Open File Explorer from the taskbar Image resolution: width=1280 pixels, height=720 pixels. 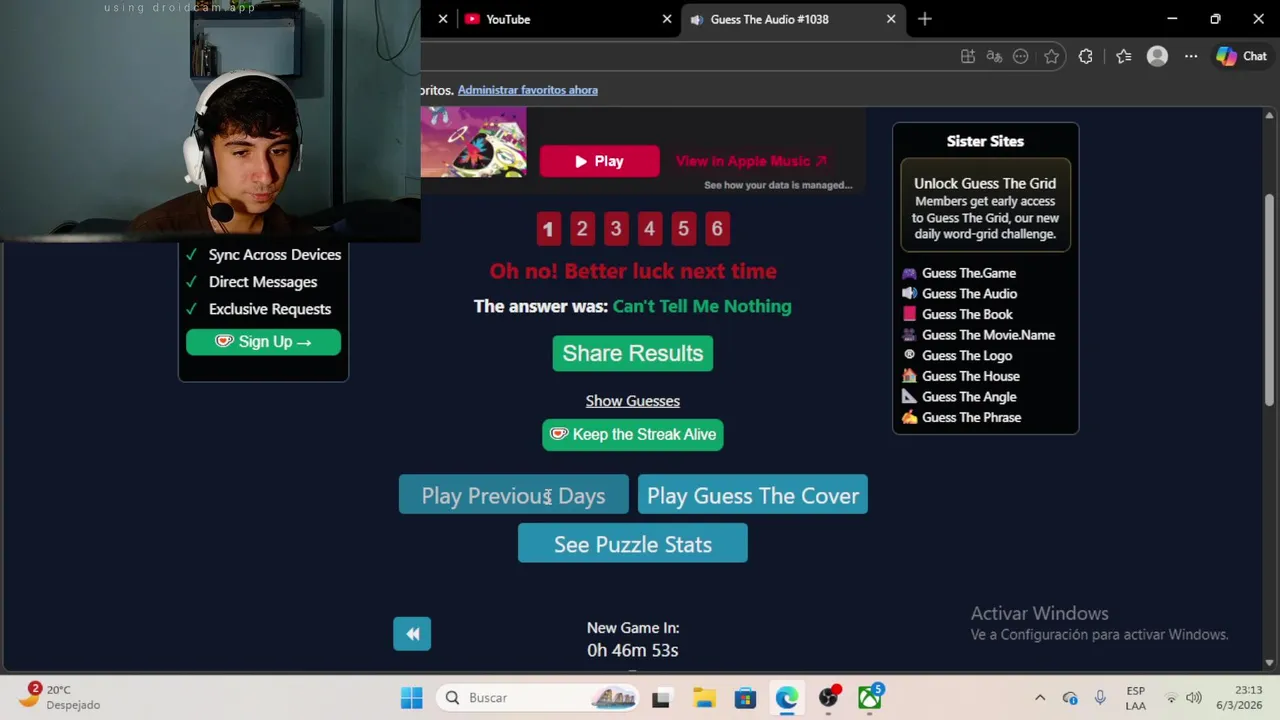(x=704, y=698)
